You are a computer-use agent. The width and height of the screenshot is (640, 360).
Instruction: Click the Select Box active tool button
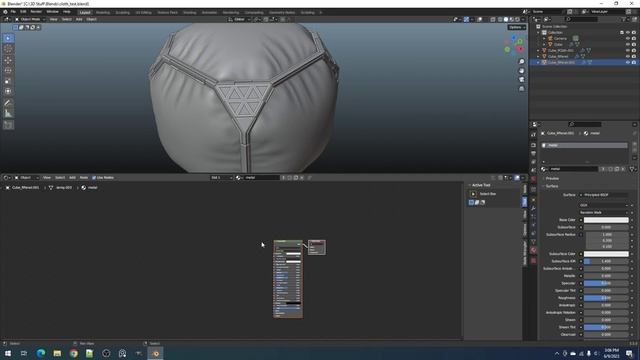473,194
